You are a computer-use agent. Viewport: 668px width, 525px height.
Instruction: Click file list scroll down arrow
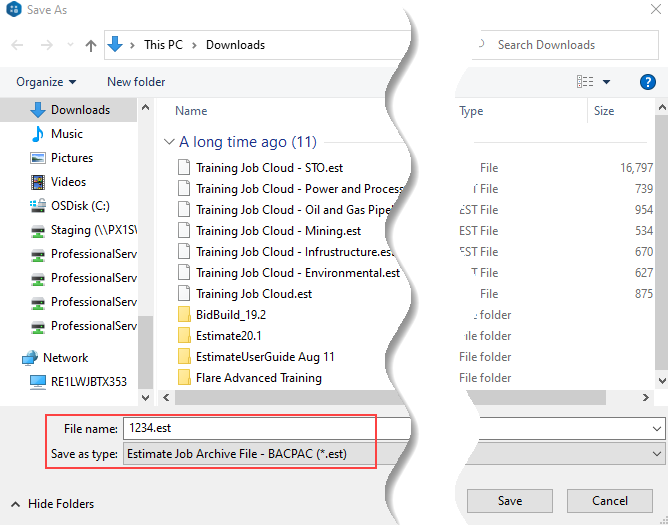(x=662, y=380)
